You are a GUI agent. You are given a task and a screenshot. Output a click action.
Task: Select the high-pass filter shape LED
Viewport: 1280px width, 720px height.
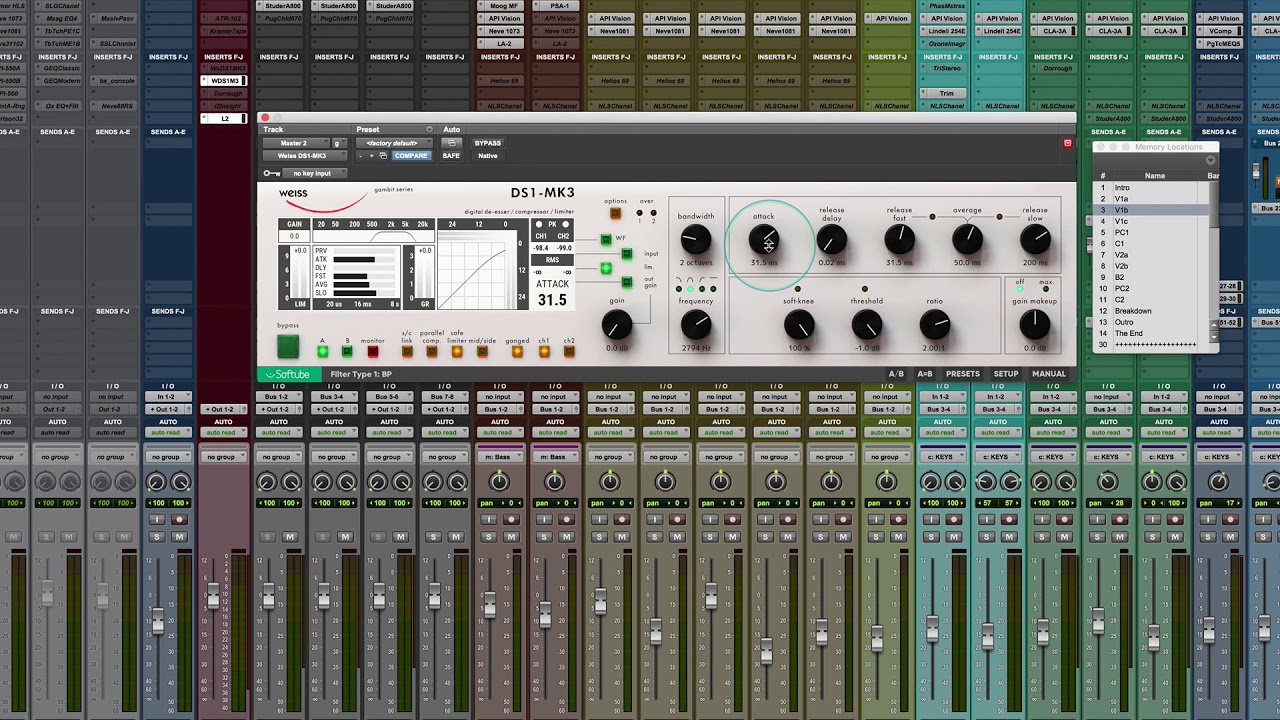click(702, 289)
